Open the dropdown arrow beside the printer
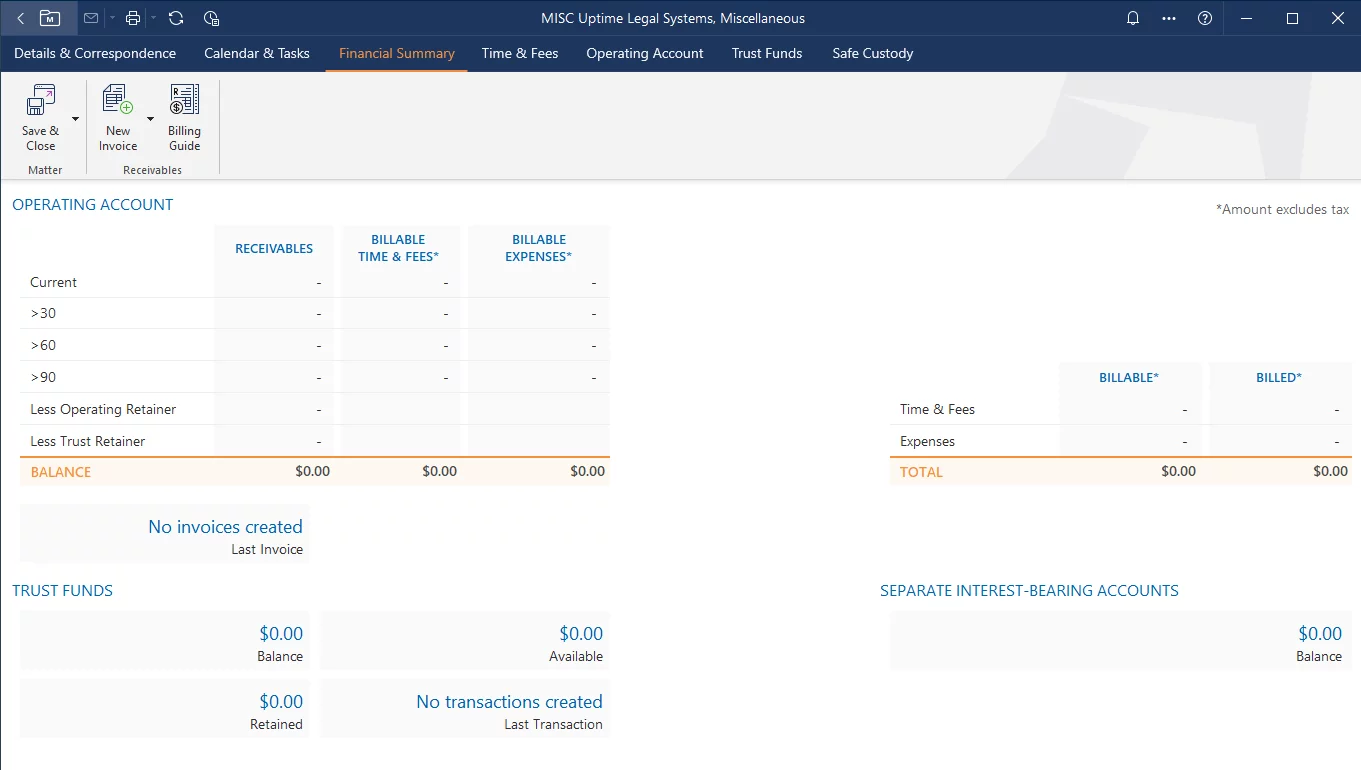This screenshot has height=770, width=1361. pyautogui.click(x=153, y=18)
